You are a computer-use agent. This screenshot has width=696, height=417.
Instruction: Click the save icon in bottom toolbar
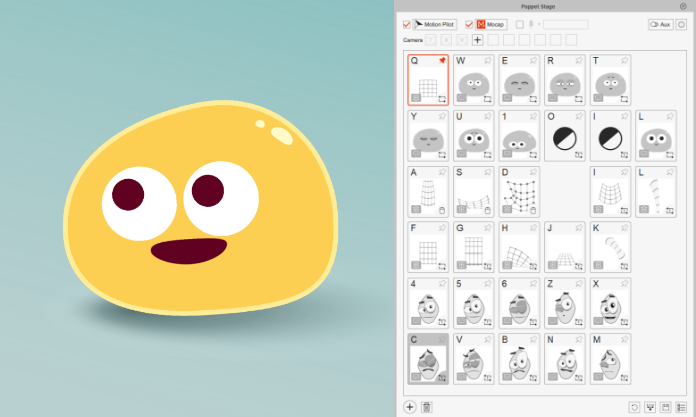coord(665,407)
